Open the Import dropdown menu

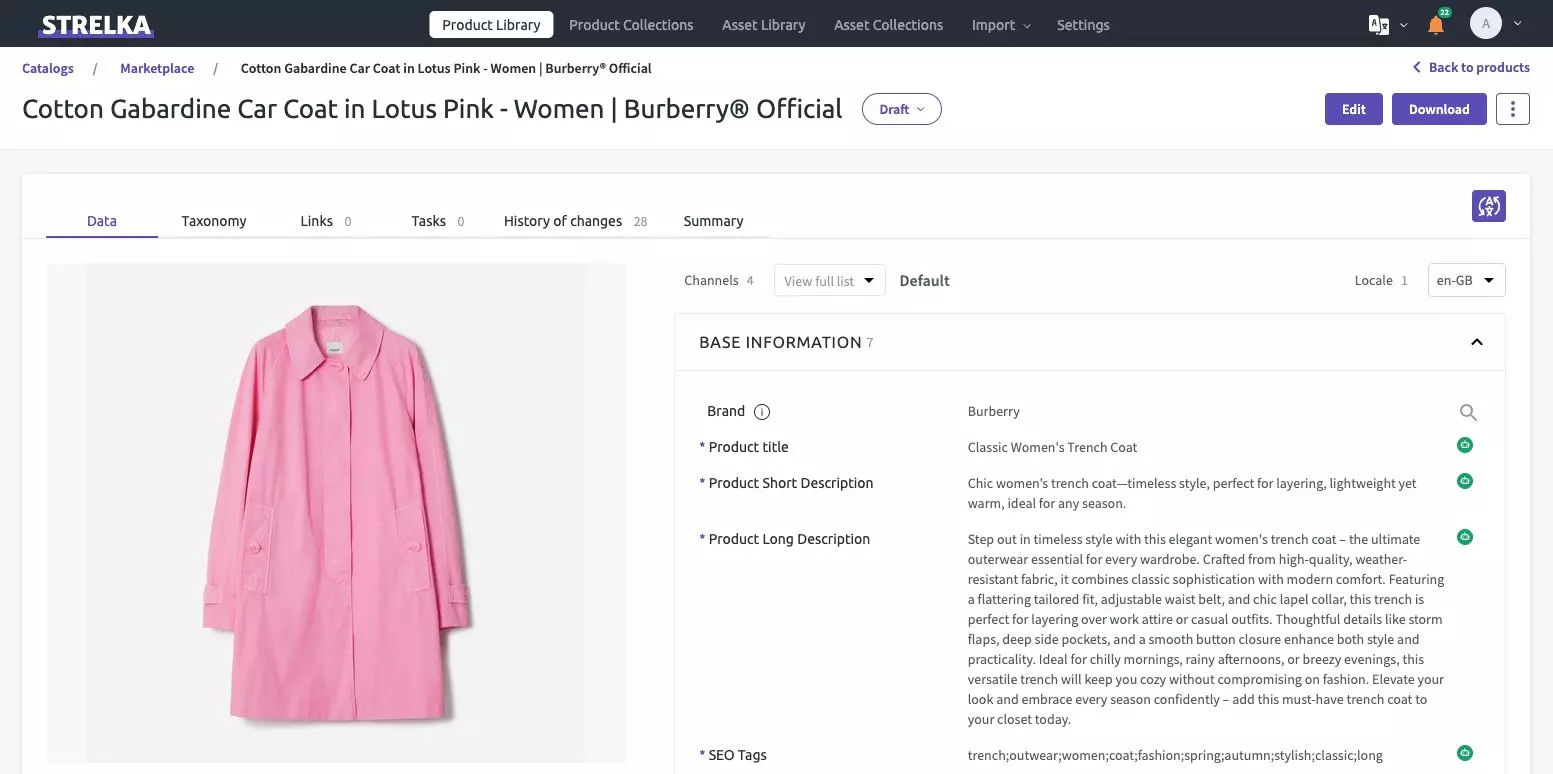tap(1001, 25)
